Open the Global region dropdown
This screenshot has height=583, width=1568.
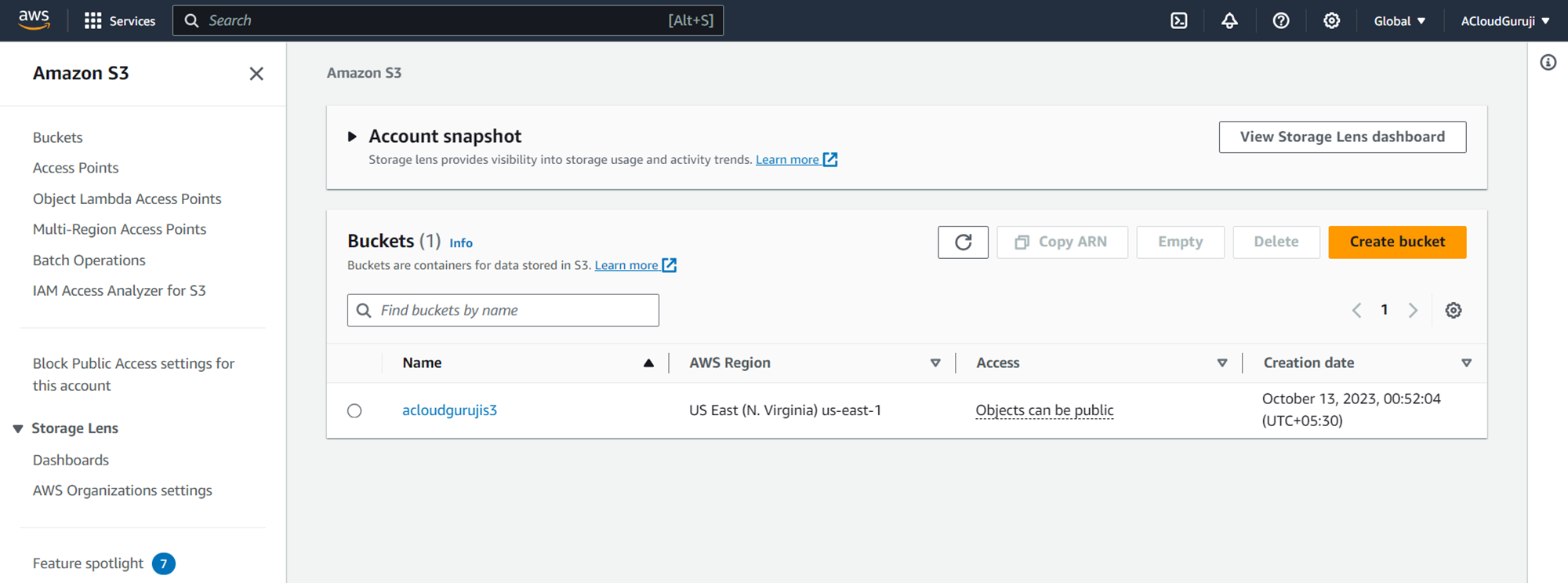tap(1399, 21)
